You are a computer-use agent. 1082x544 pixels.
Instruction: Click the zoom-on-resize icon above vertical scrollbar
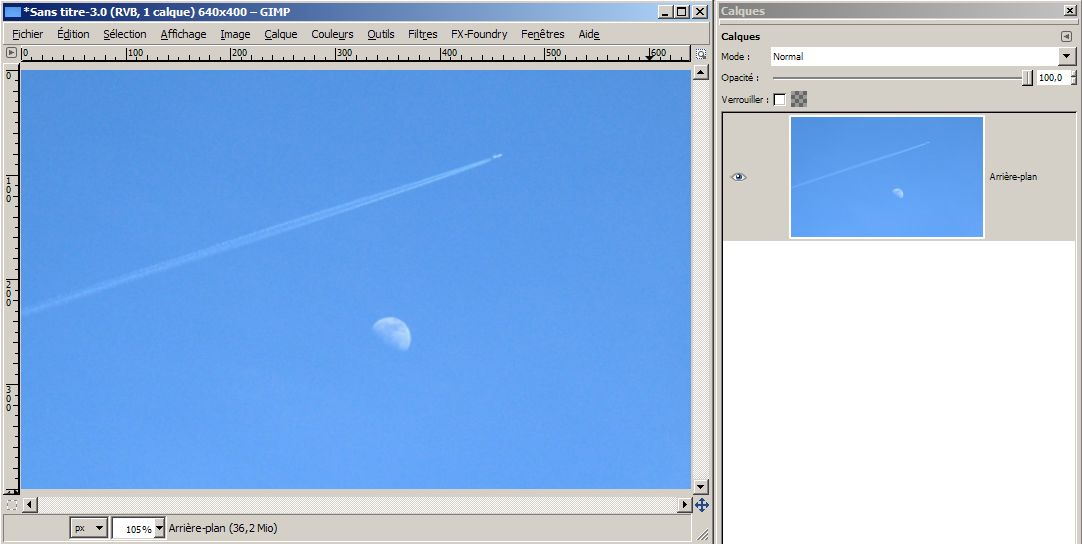(701, 52)
